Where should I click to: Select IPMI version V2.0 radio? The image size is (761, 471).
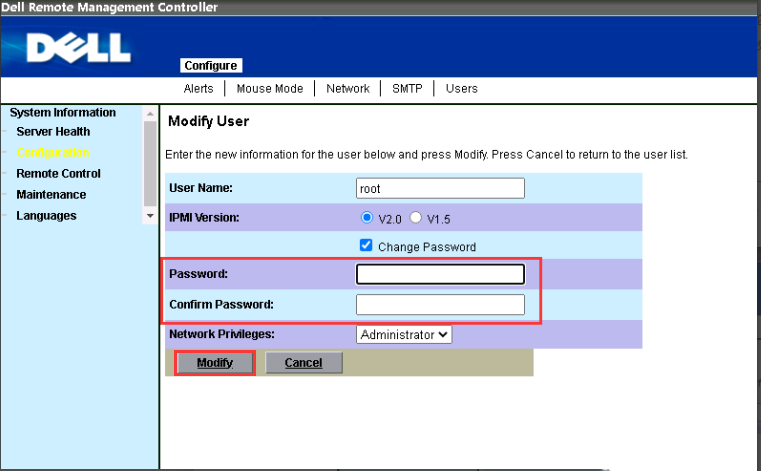click(x=367, y=217)
